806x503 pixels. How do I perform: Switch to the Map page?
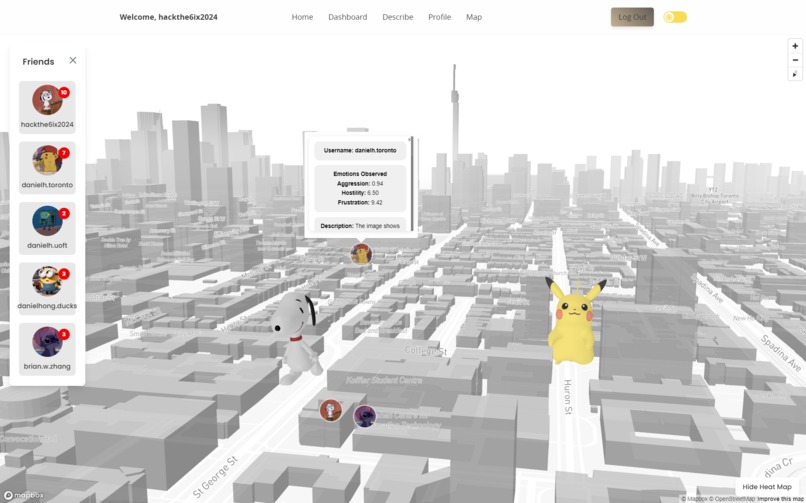coord(474,17)
